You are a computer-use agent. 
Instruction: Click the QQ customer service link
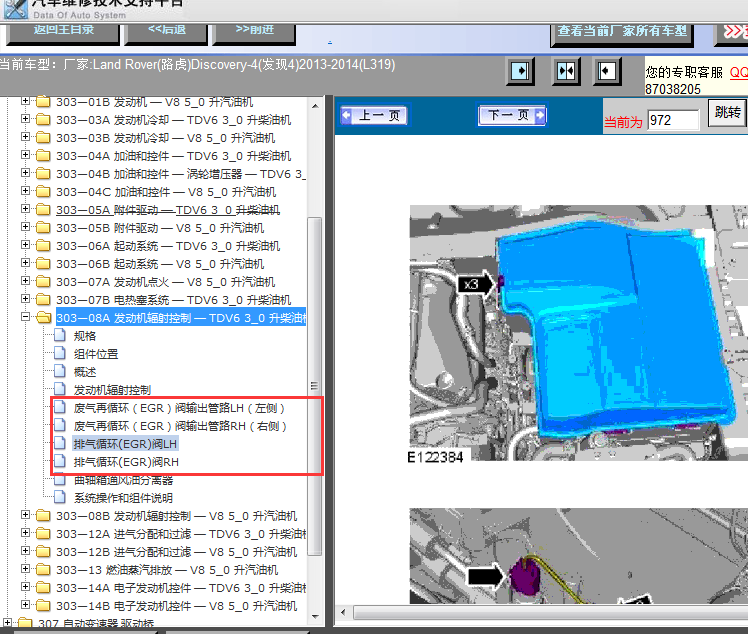coord(738,73)
